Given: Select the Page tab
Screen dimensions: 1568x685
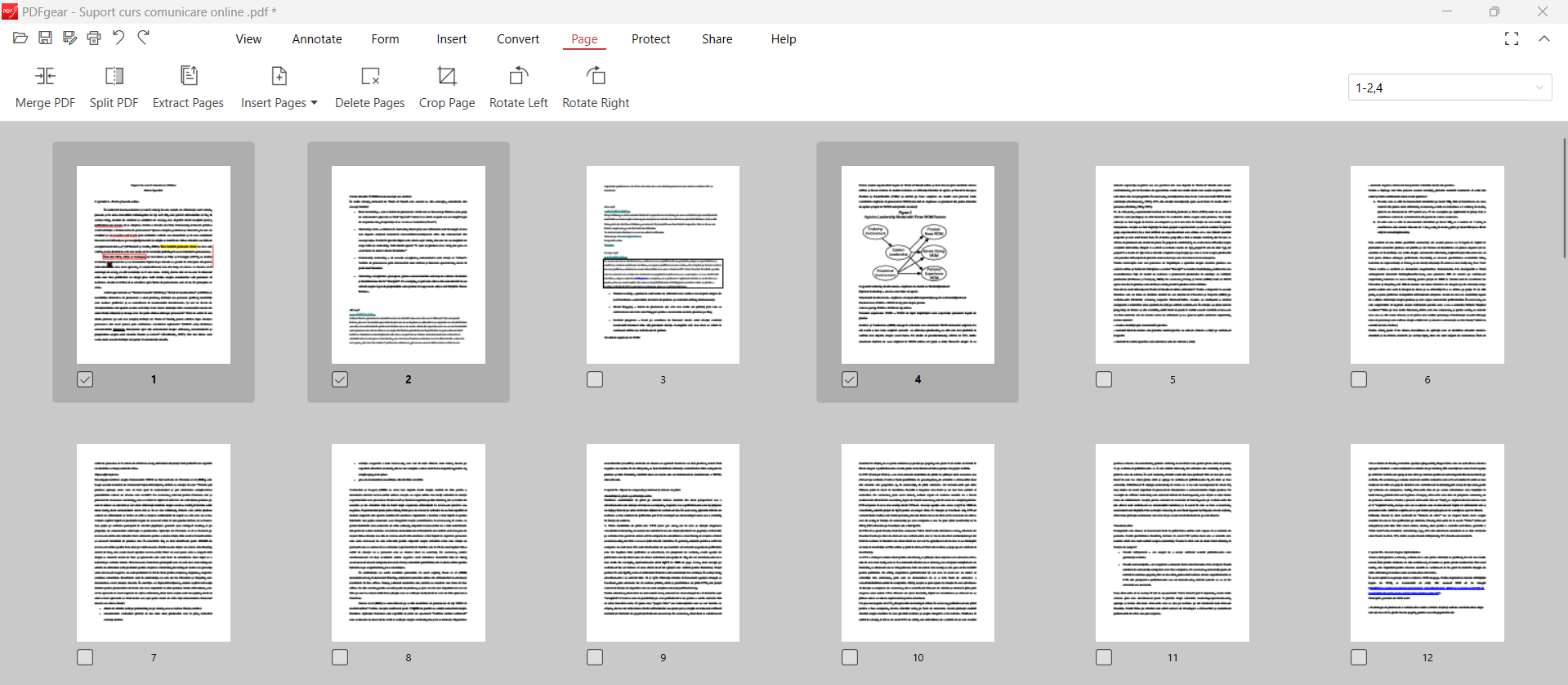Looking at the screenshot, I should (x=584, y=39).
